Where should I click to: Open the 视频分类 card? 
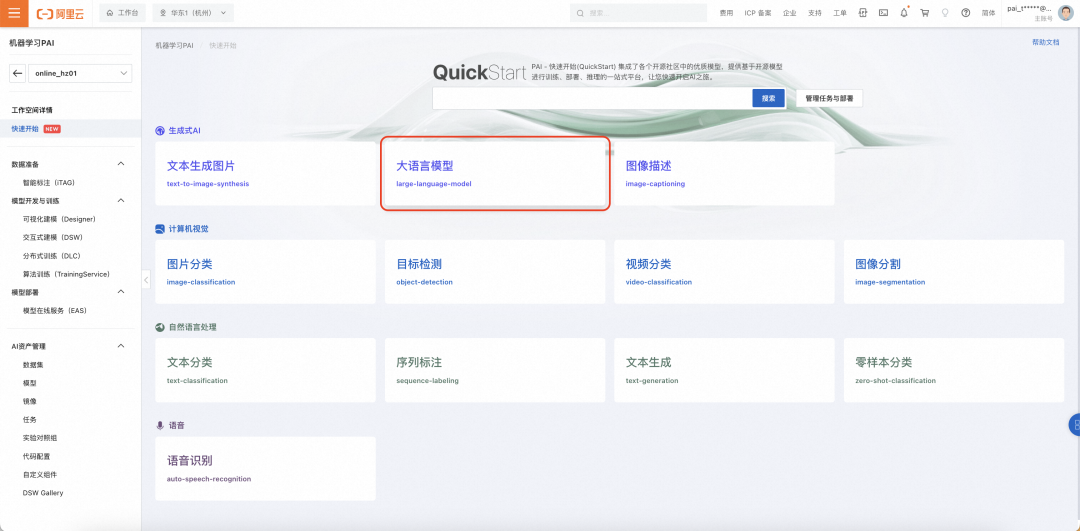click(724, 272)
